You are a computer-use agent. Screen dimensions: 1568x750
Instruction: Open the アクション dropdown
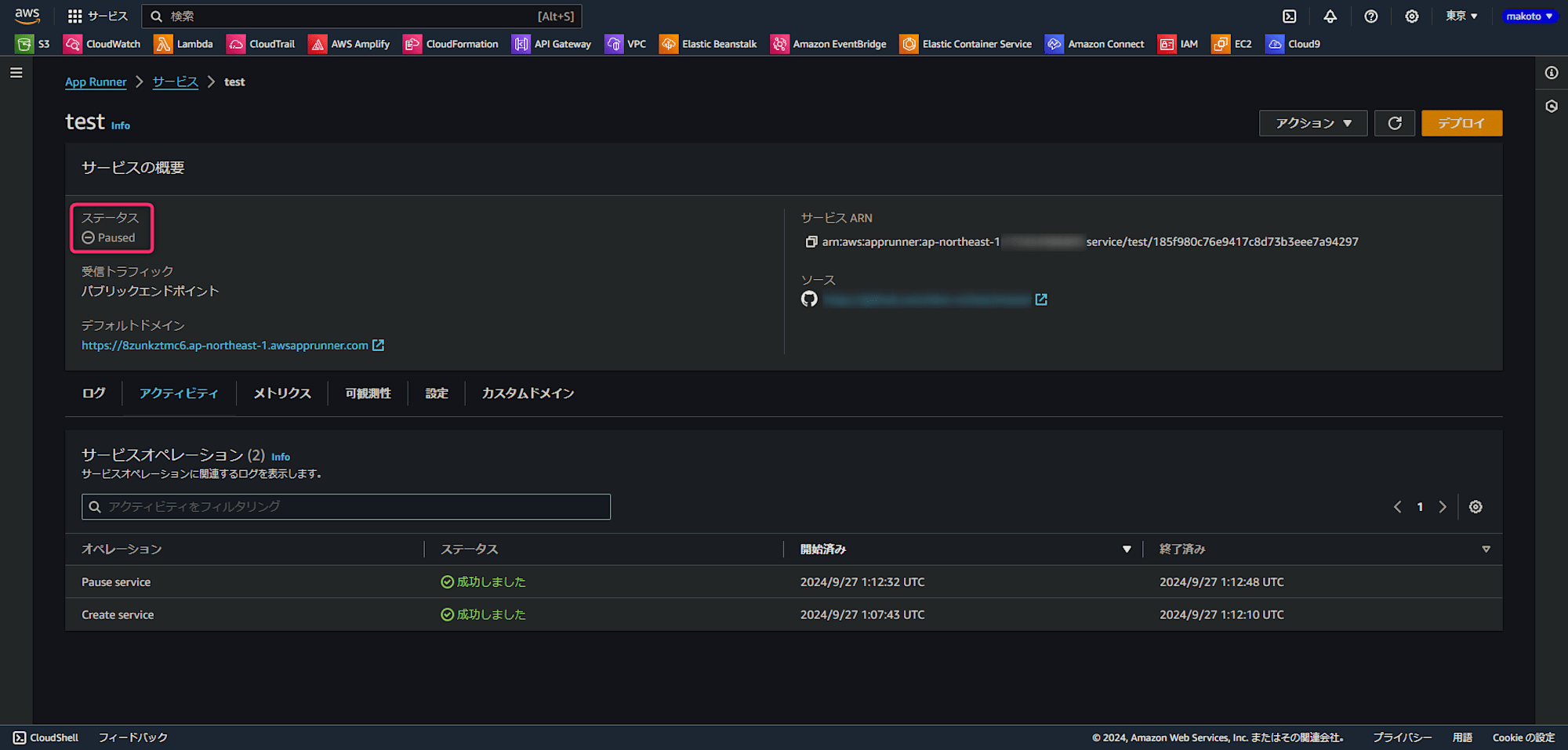pos(1313,123)
